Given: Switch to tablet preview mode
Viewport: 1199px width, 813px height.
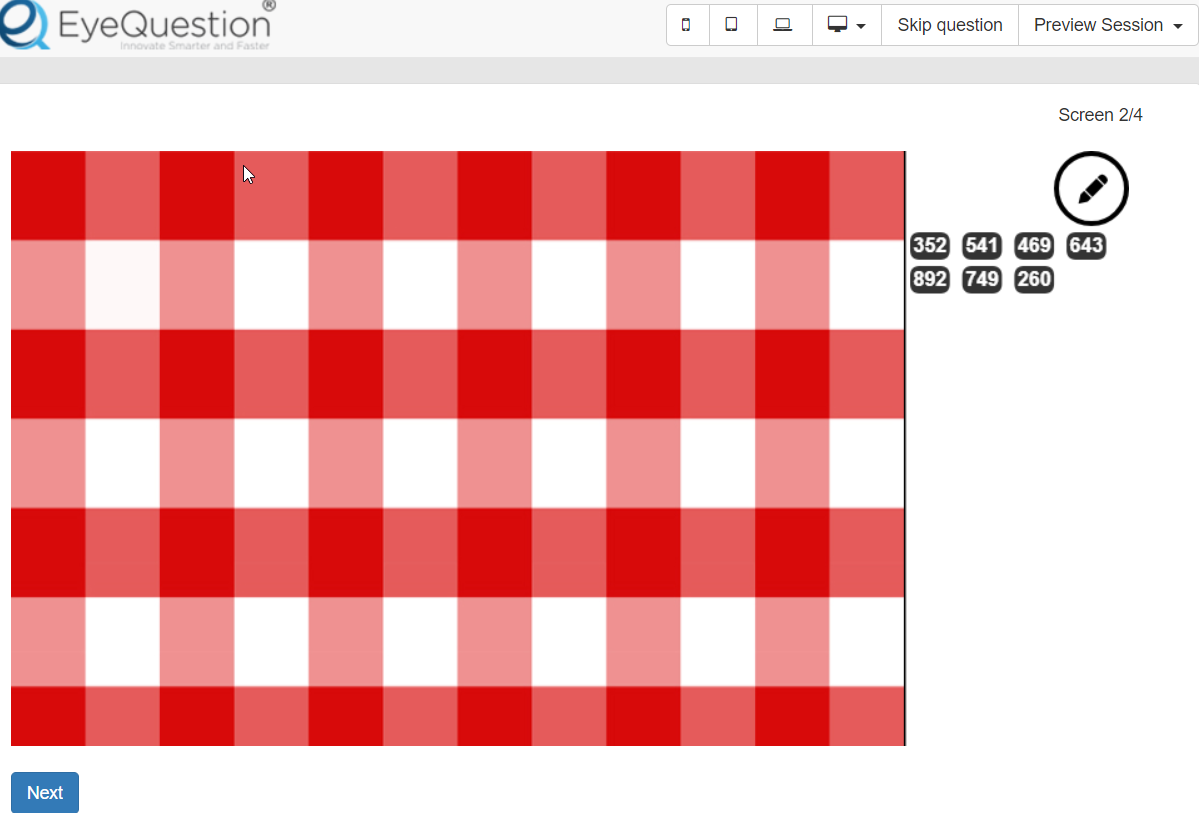Looking at the screenshot, I should (732, 25).
